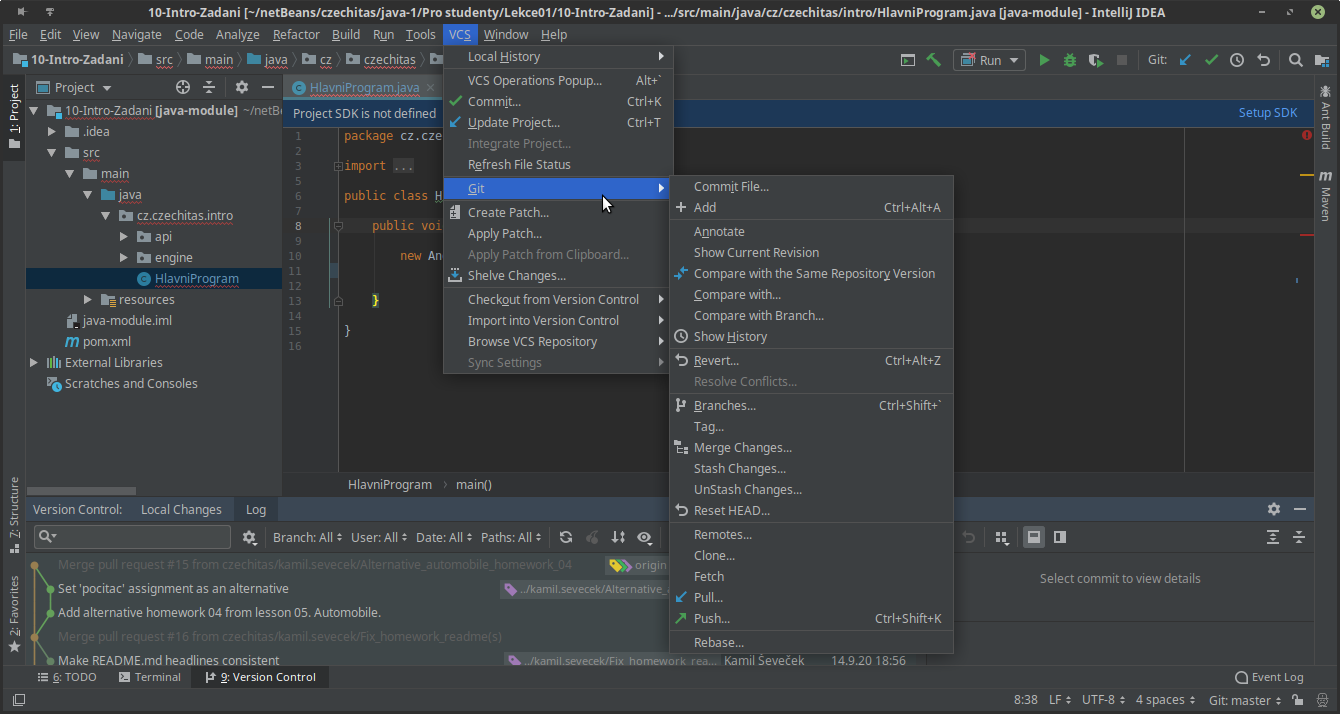Expand the resources folder in project tree
The height and width of the screenshot is (714, 1340).
(x=88, y=299)
